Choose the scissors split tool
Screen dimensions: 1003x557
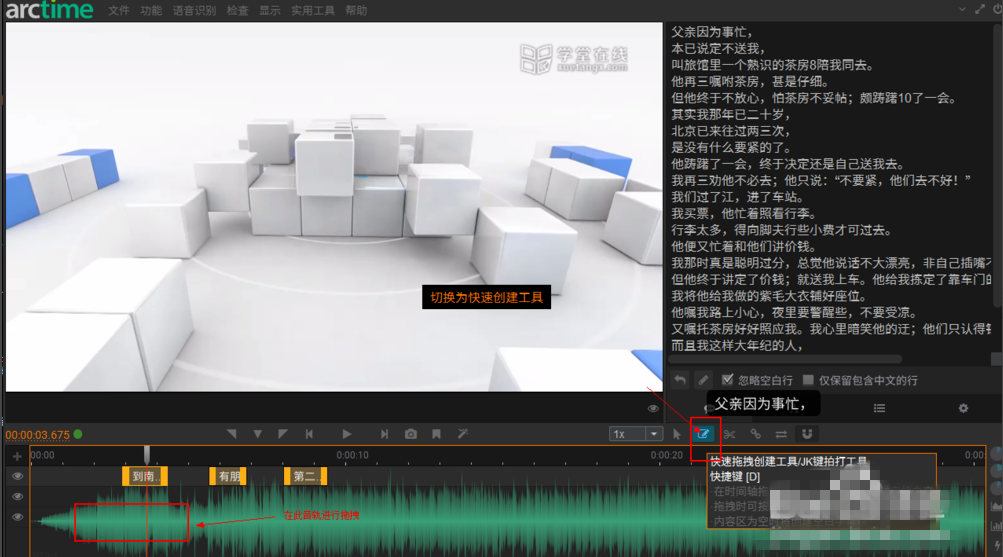[x=729, y=434]
